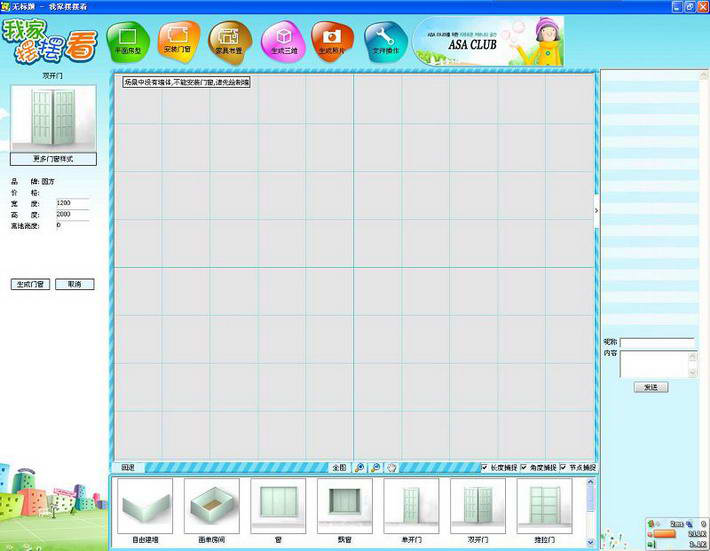Image resolution: width=710 pixels, height=551 pixels.
Task: Open the 家具布置 furniture layout mode
Action: (x=229, y=42)
